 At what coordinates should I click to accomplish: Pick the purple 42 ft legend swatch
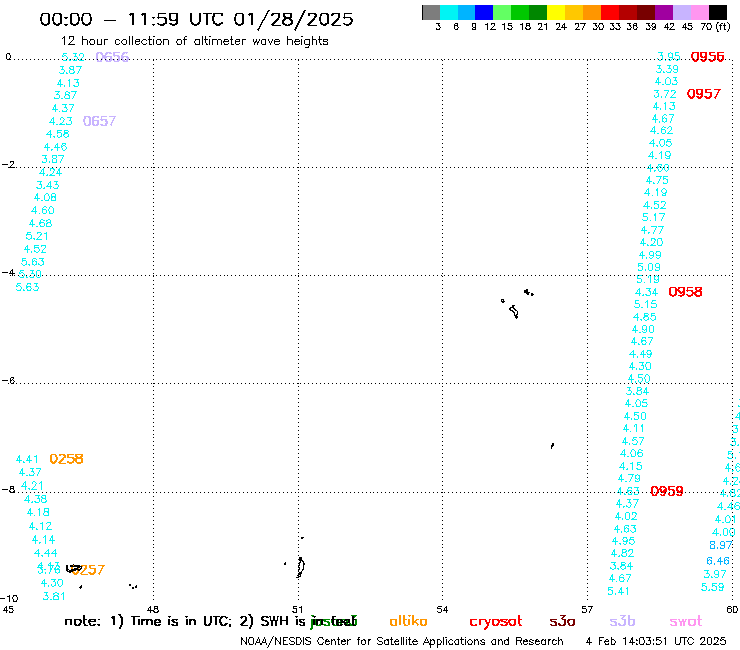point(664,12)
